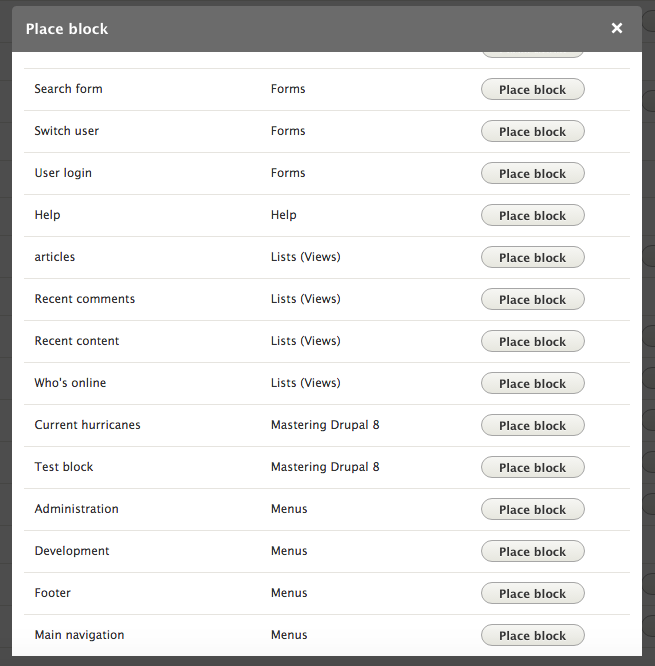Screen dimensions: 655x666
Task: Place the Recent content block
Action: click(532, 342)
